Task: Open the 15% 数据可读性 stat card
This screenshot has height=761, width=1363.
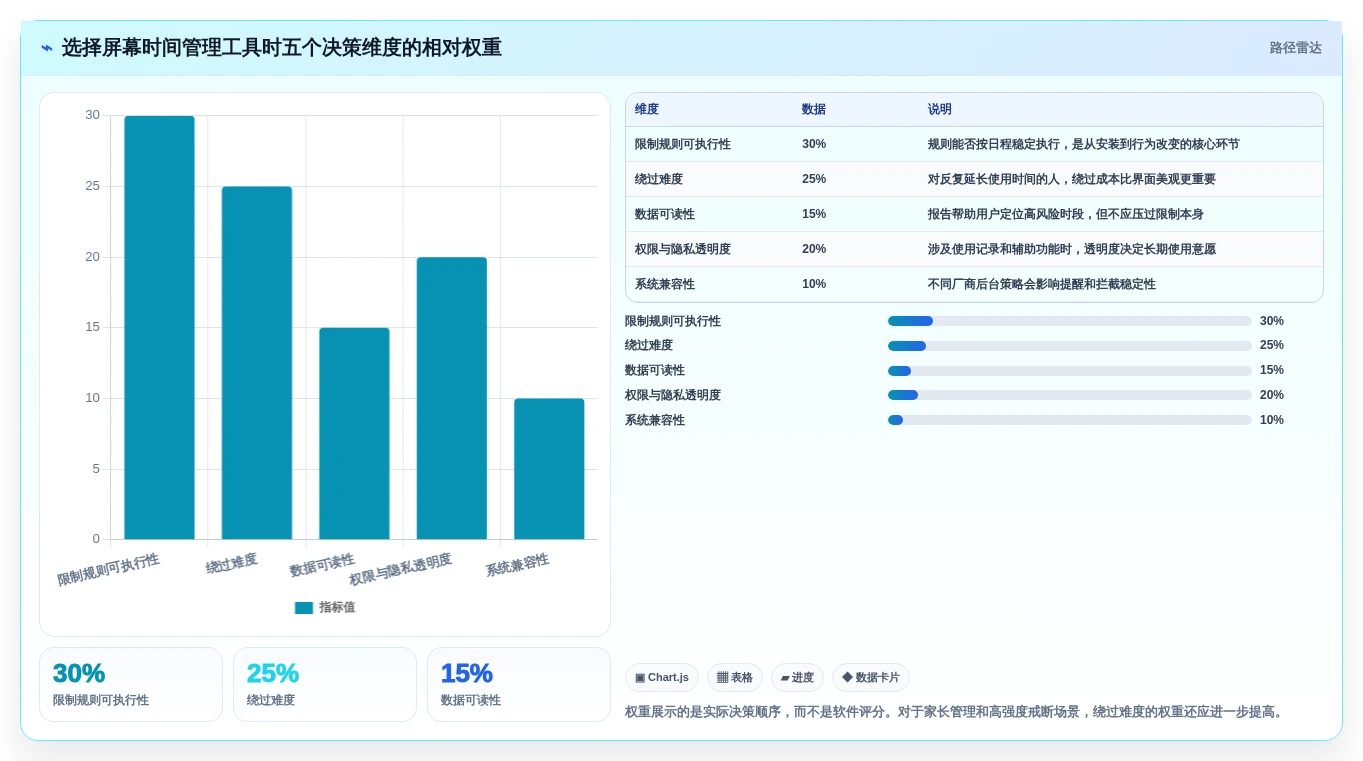Action: pos(519,685)
